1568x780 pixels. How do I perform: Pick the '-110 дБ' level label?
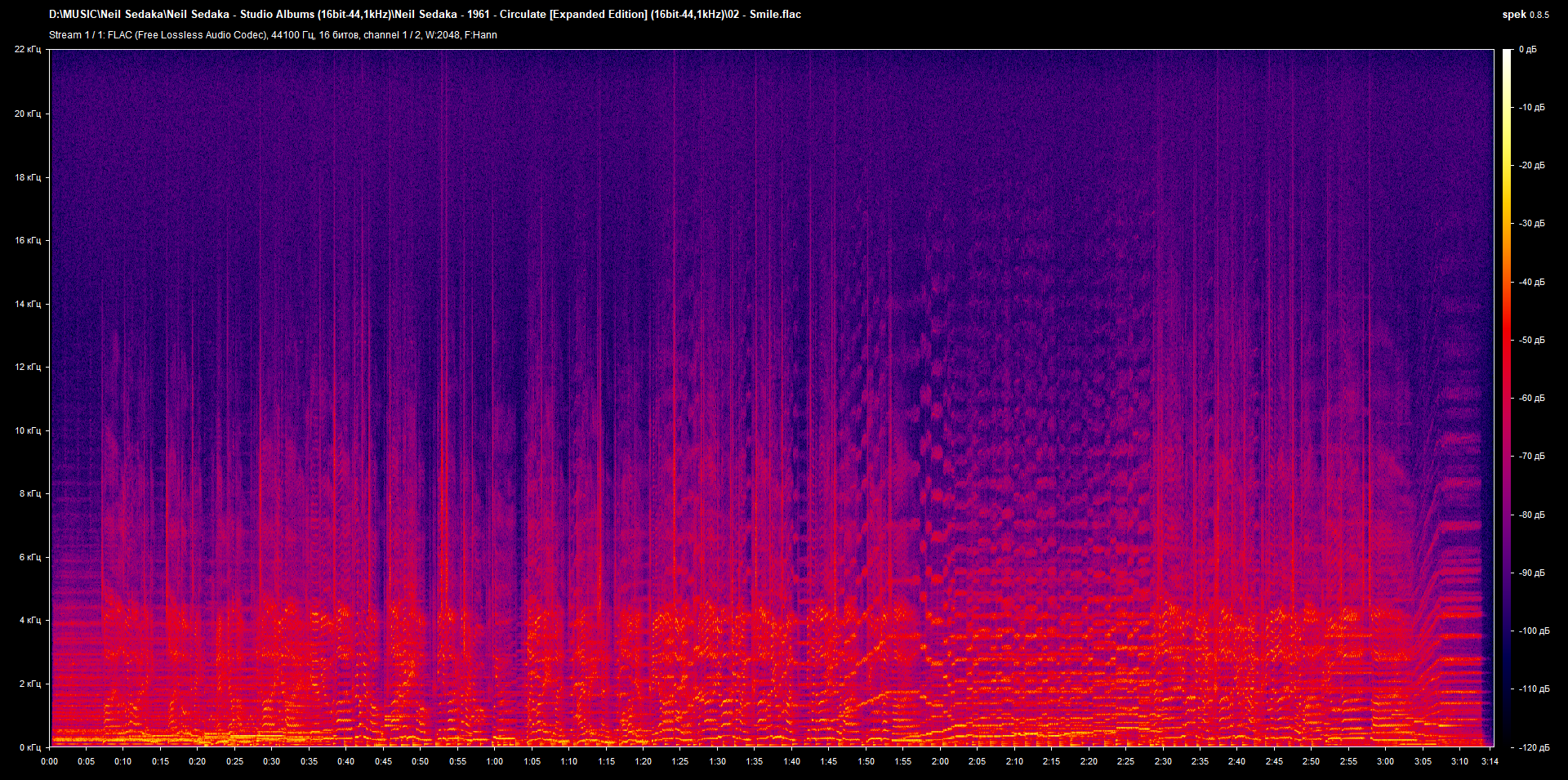pyautogui.click(x=1534, y=689)
